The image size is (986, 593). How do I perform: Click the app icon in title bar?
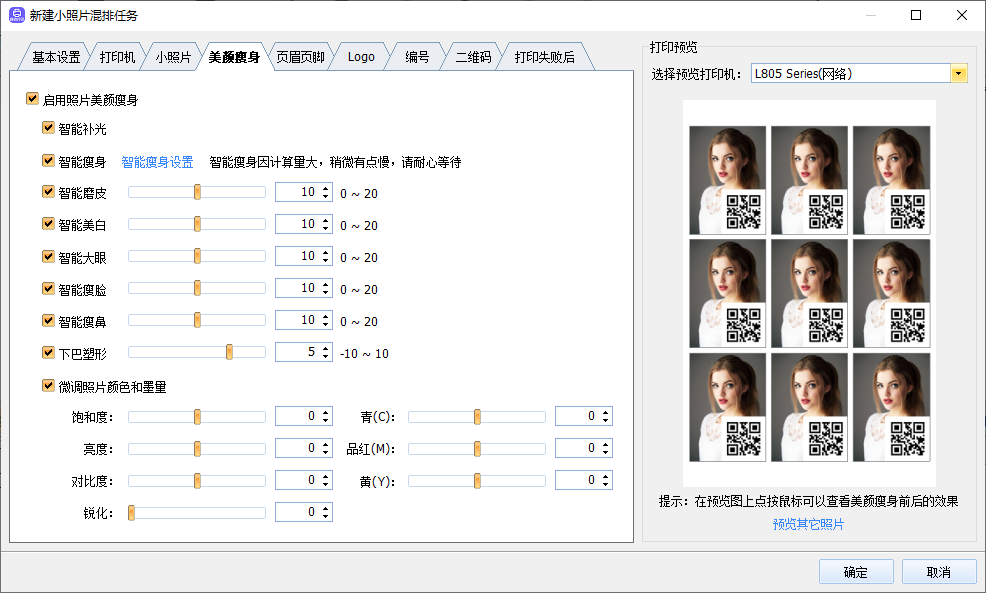click(16, 15)
